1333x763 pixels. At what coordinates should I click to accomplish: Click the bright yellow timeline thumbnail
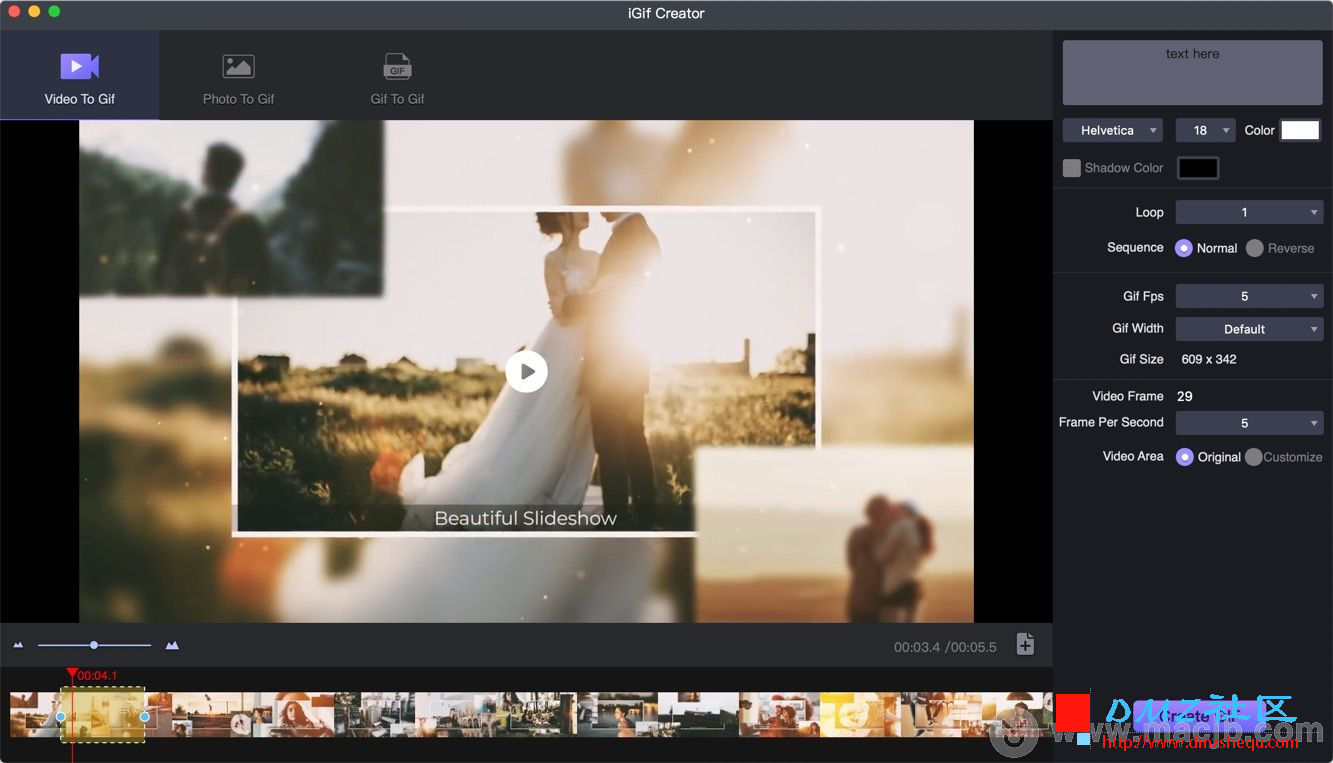[x=860, y=715]
